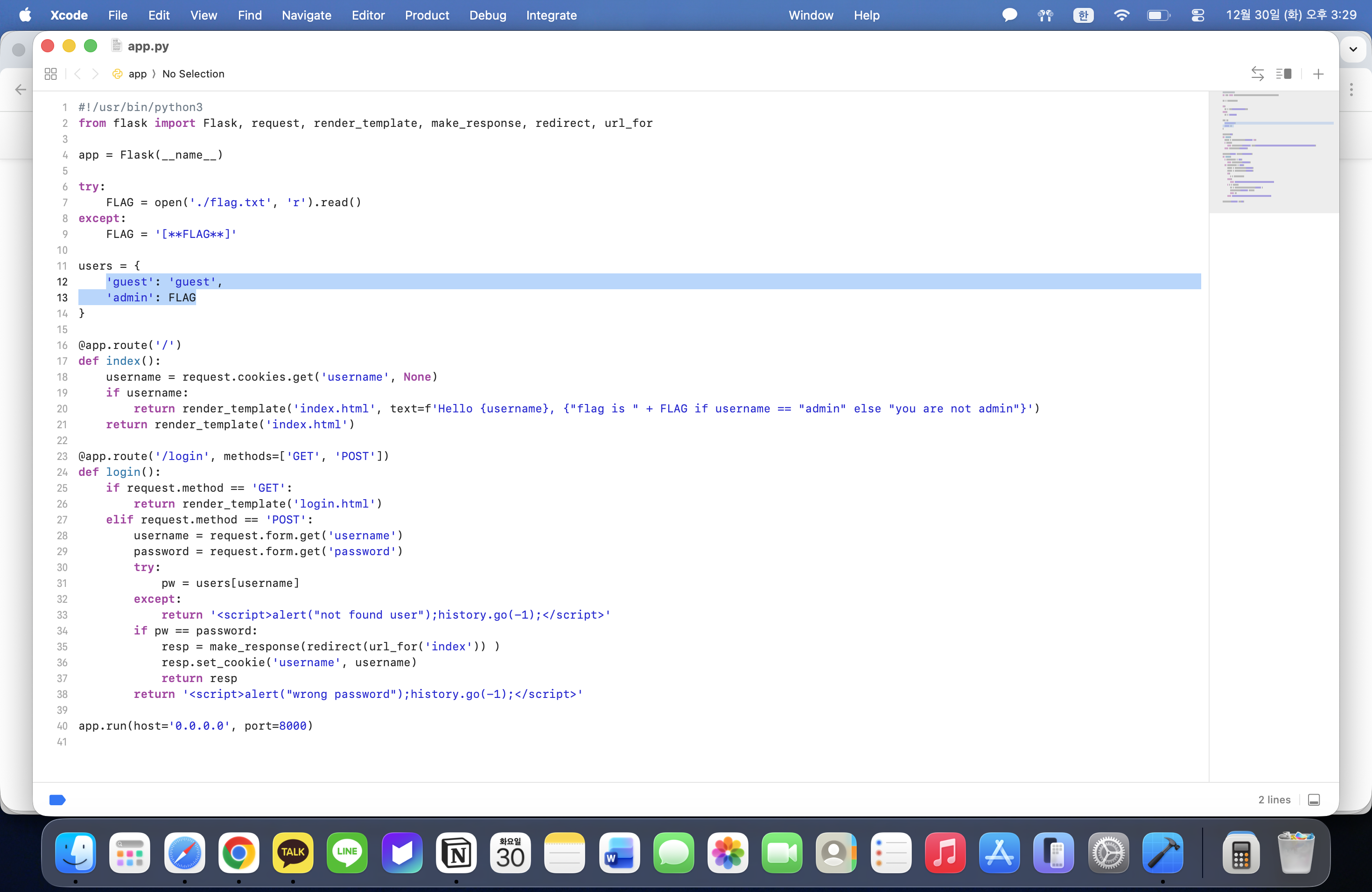Screen dimensions: 1372x892
Task: Click the '2 lines' selection status text
Action: [1274, 800]
